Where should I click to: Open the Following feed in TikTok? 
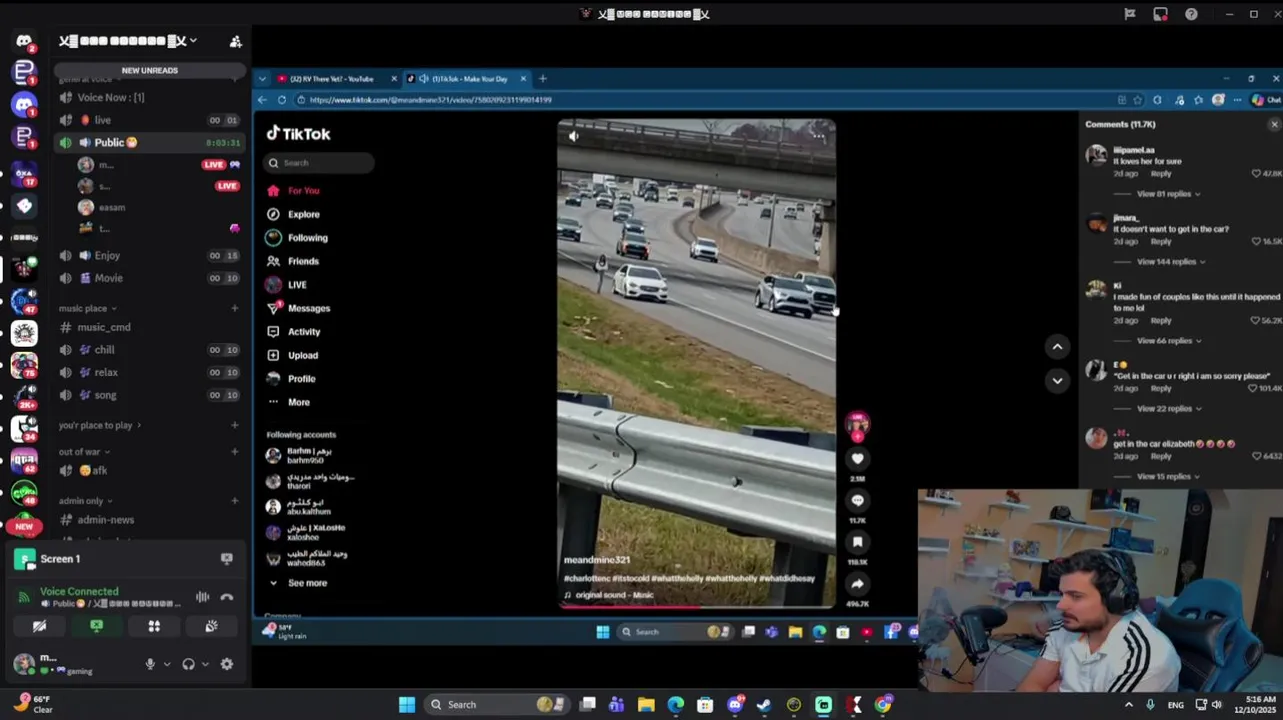297,238
